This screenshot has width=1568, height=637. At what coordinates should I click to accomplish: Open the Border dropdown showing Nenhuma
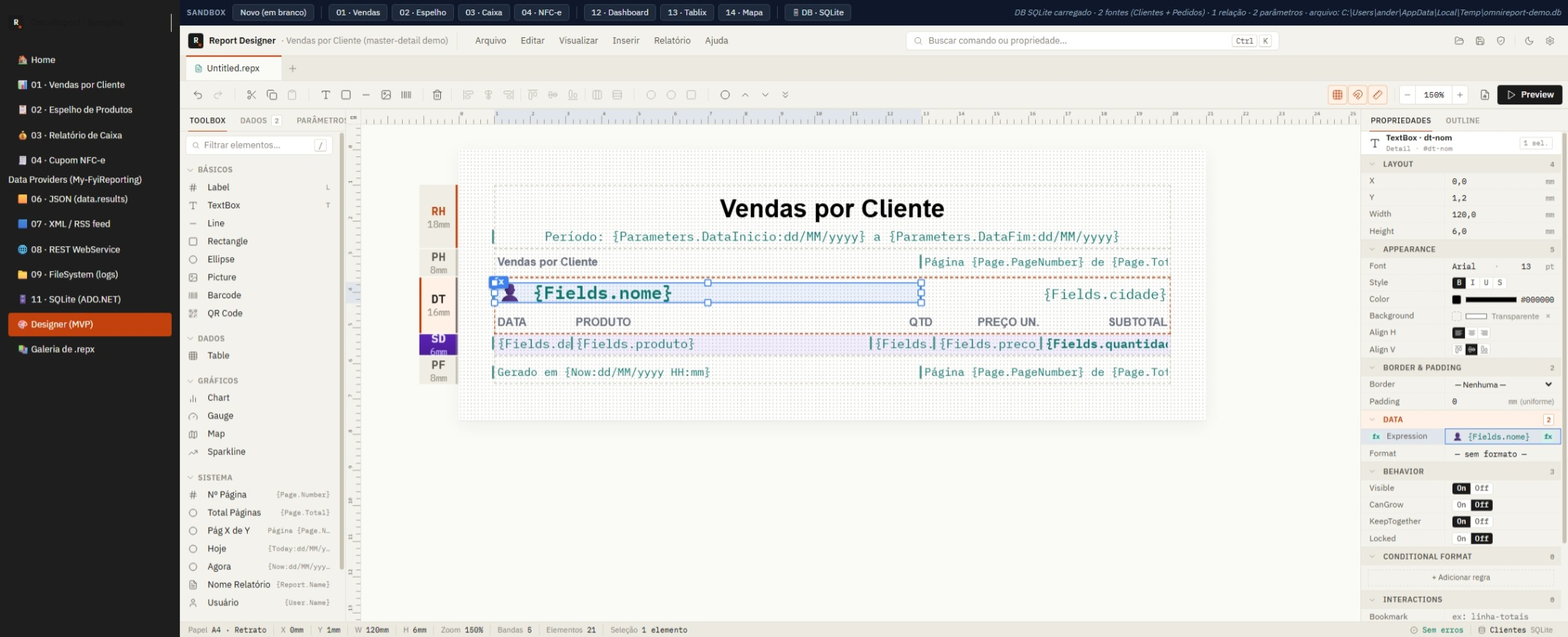(1503, 385)
